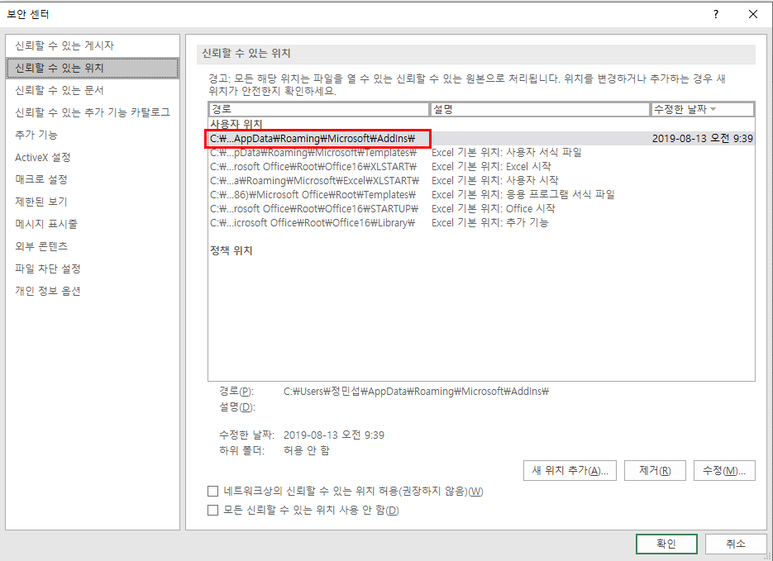Screen dimensions: 773x561
Task: Click description 'Excel 기본 위치: 사용자 시작'
Action: 495,180
